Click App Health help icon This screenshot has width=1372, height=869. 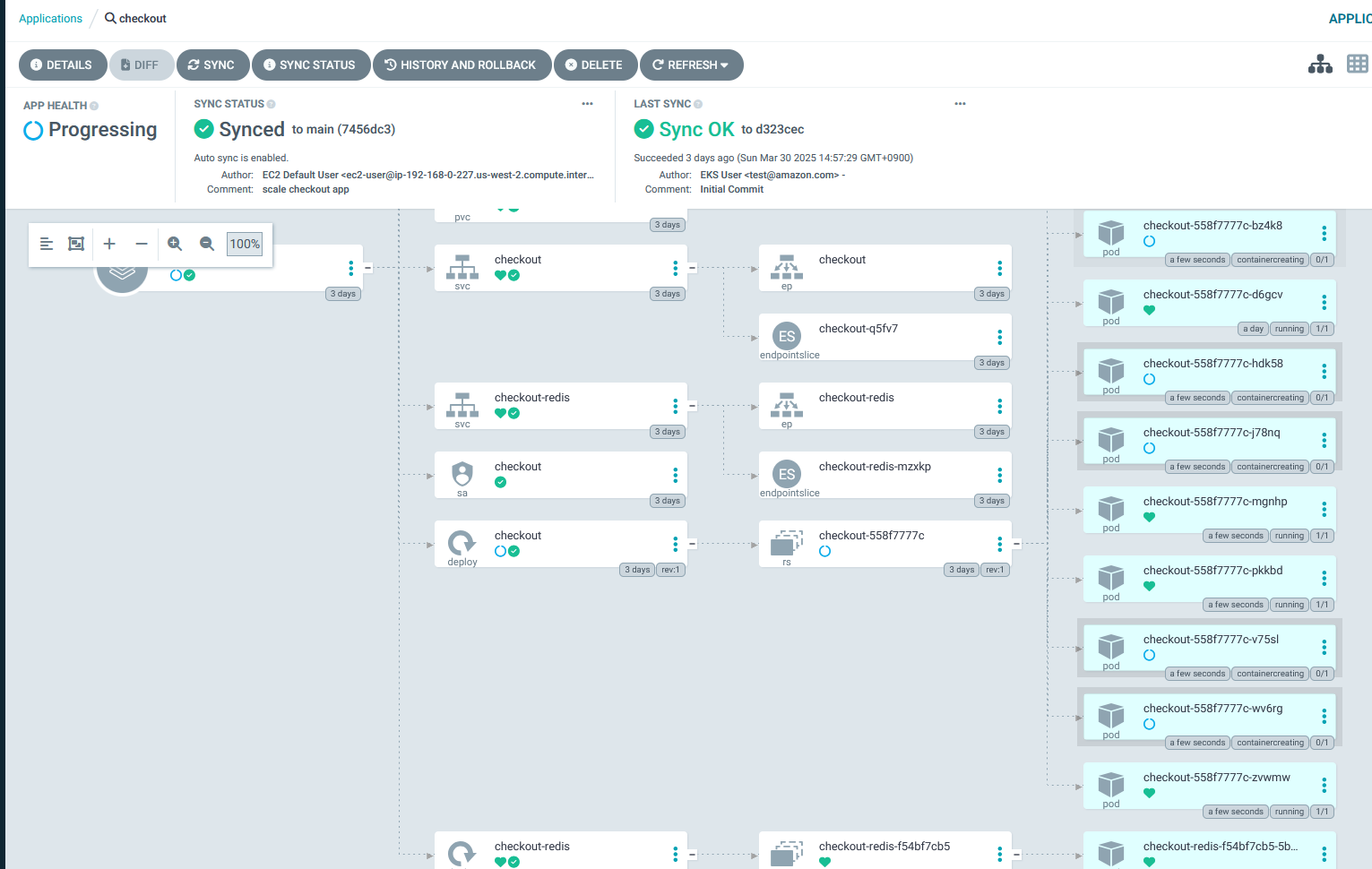(94, 106)
